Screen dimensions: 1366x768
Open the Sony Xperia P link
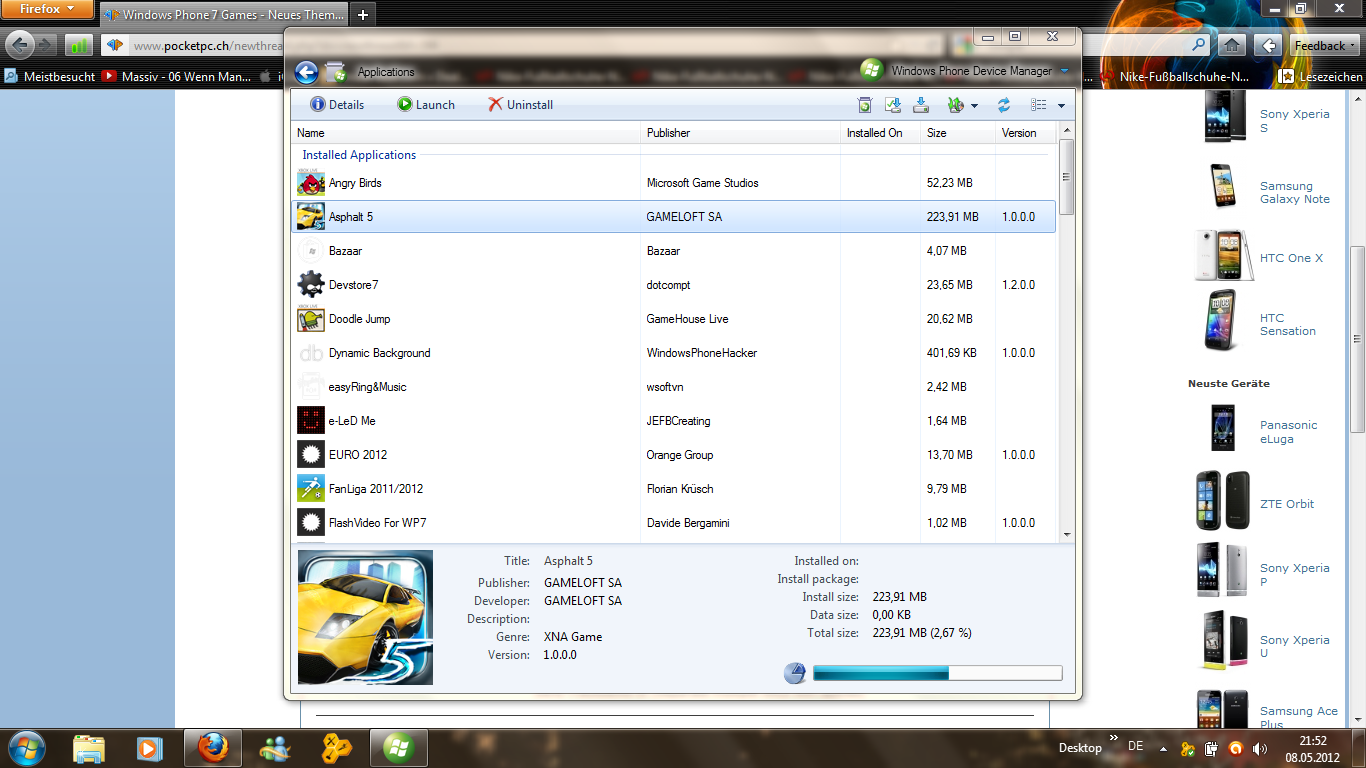1294,575
